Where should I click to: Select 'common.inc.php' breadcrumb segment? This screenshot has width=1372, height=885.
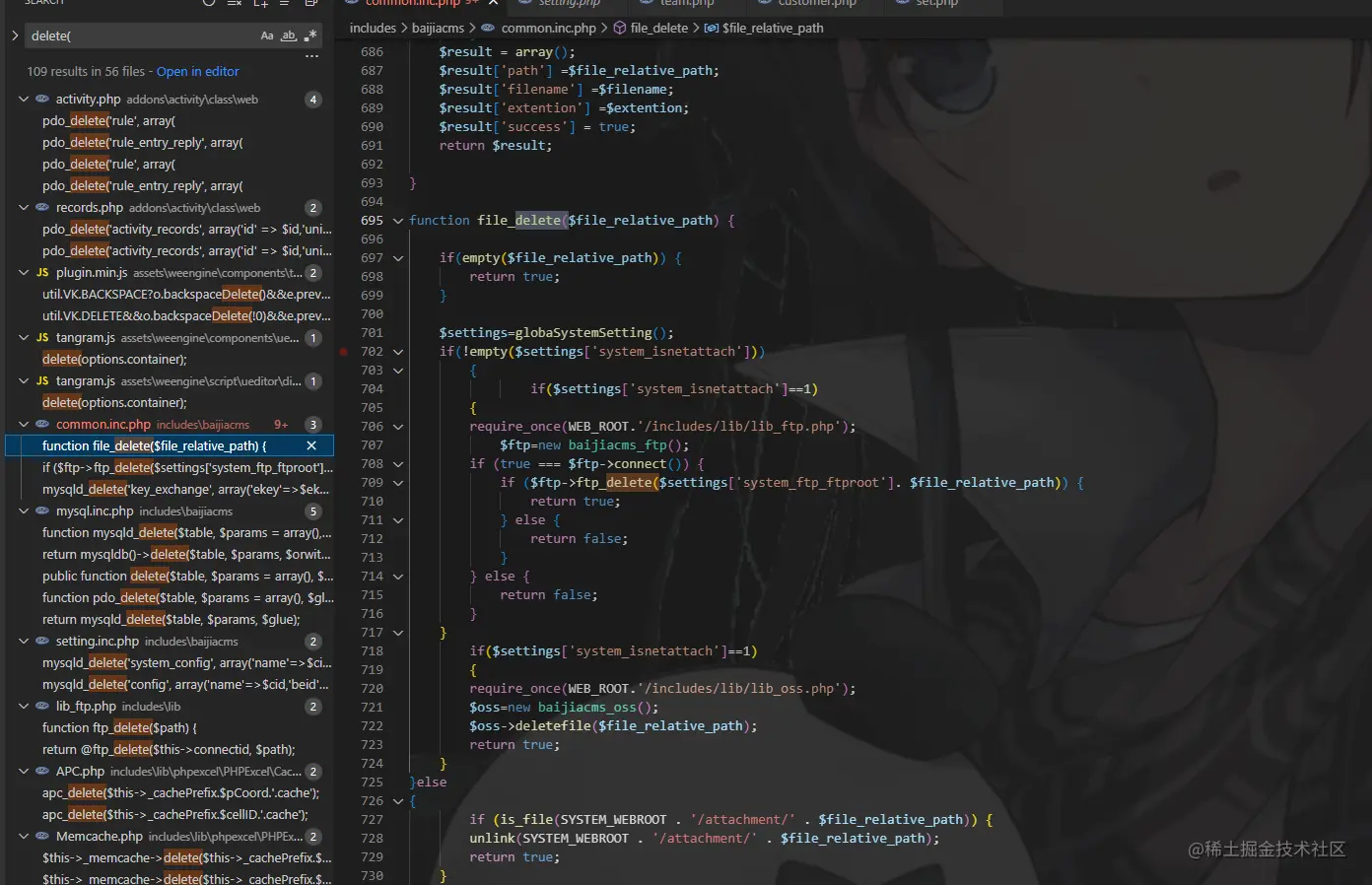[549, 29]
